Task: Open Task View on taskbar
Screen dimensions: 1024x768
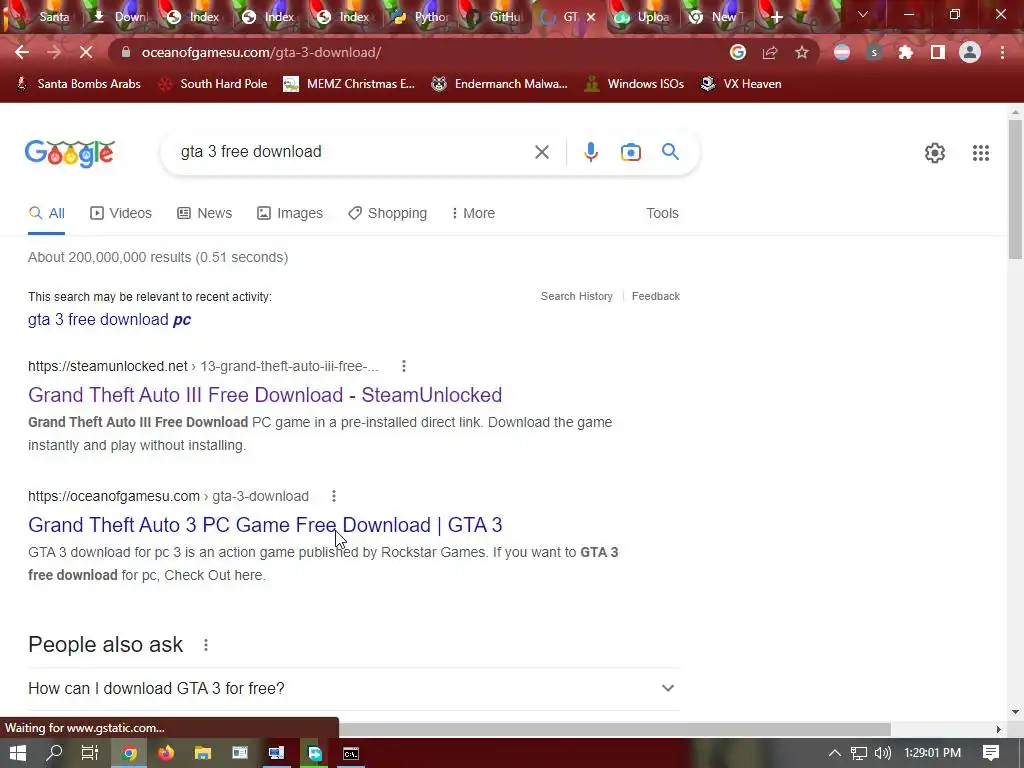Action: 89,753
